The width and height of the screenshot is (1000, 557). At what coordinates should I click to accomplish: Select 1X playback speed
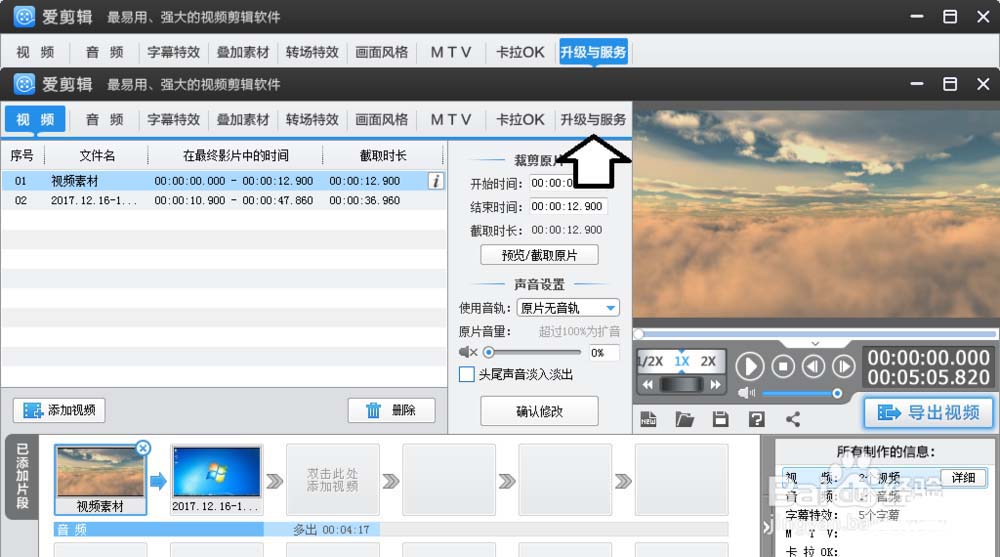point(682,361)
